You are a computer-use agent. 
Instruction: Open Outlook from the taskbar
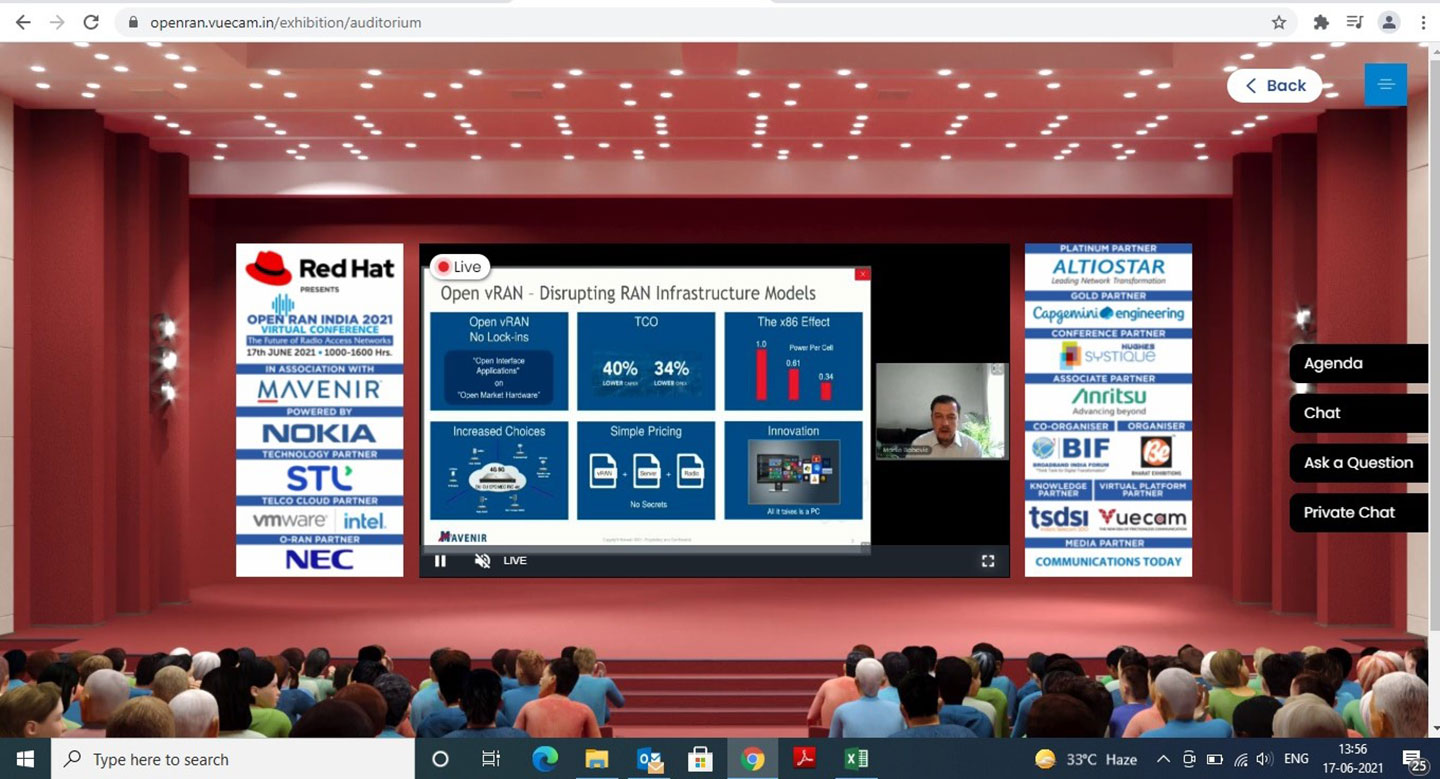click(649, 759)
